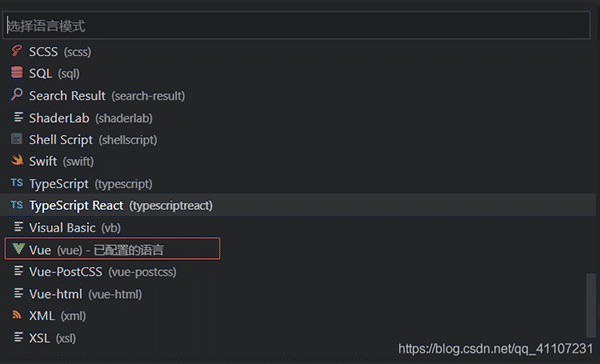Click the Shell Script terminal icon
Viewport: 600px width, 364px height.
click(x=16, y=139)
